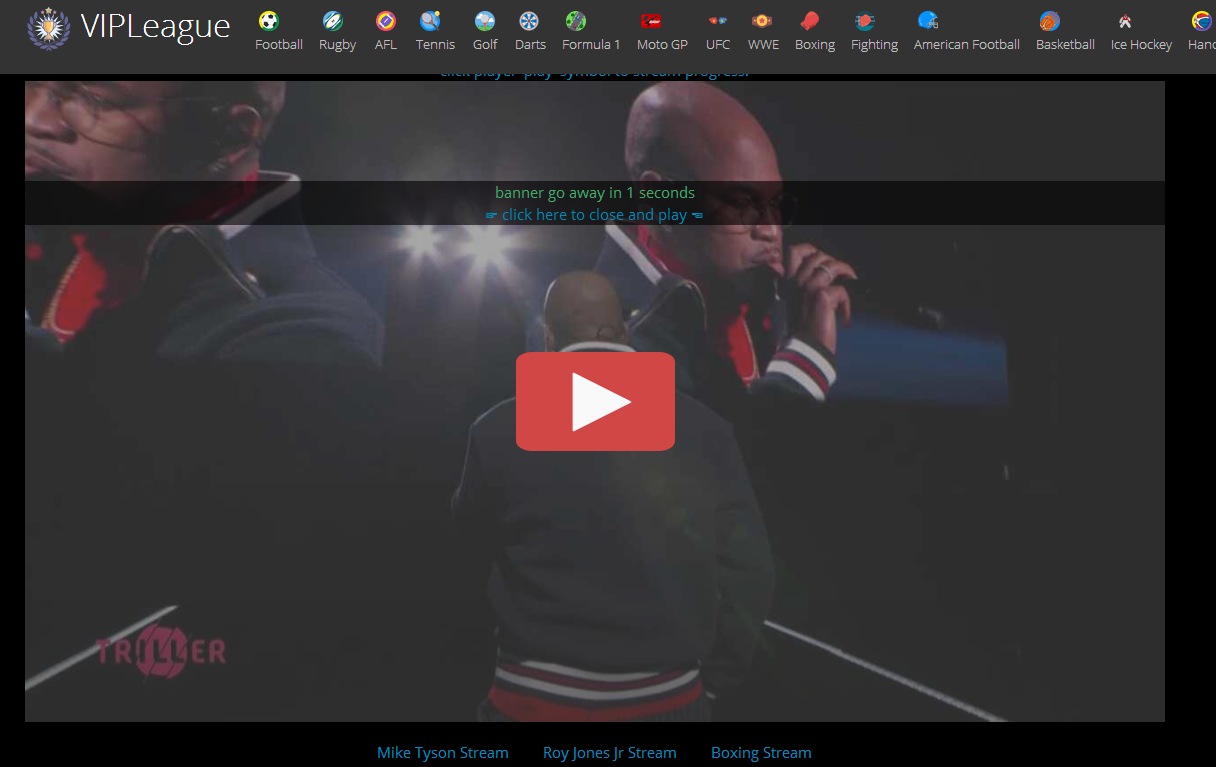Choose the Tennis racket icon
This screenshot has height=767, width=1216.
pyautogui.click(x=430, y=21)
